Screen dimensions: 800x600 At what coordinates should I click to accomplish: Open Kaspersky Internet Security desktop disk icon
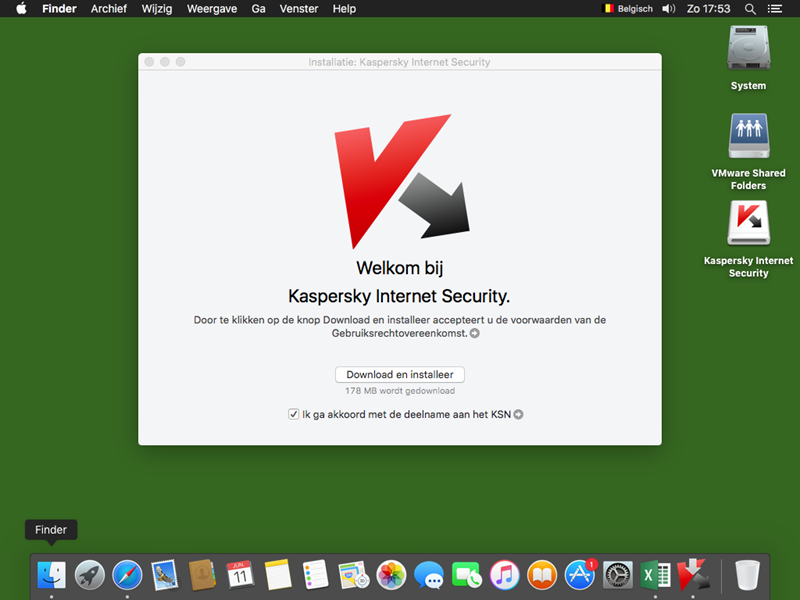tap(748, 224)
